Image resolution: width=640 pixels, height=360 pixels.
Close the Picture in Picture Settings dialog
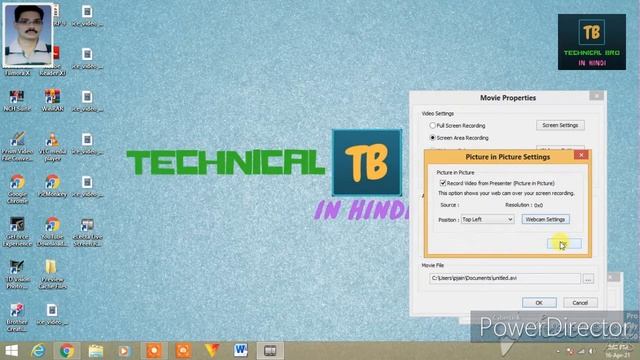coord(581,155)
